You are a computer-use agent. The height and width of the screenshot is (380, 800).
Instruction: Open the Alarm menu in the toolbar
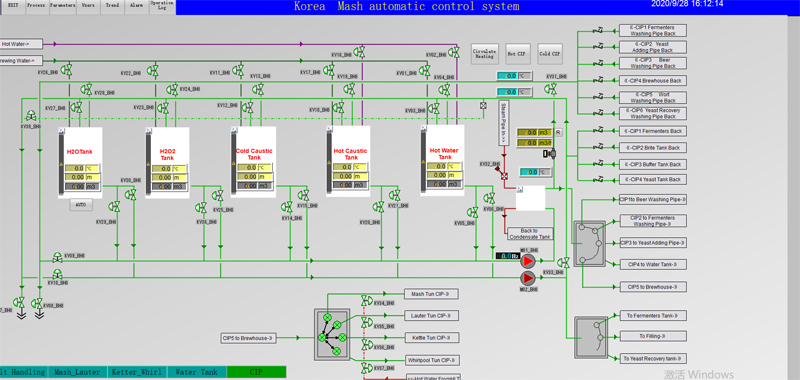136,6
